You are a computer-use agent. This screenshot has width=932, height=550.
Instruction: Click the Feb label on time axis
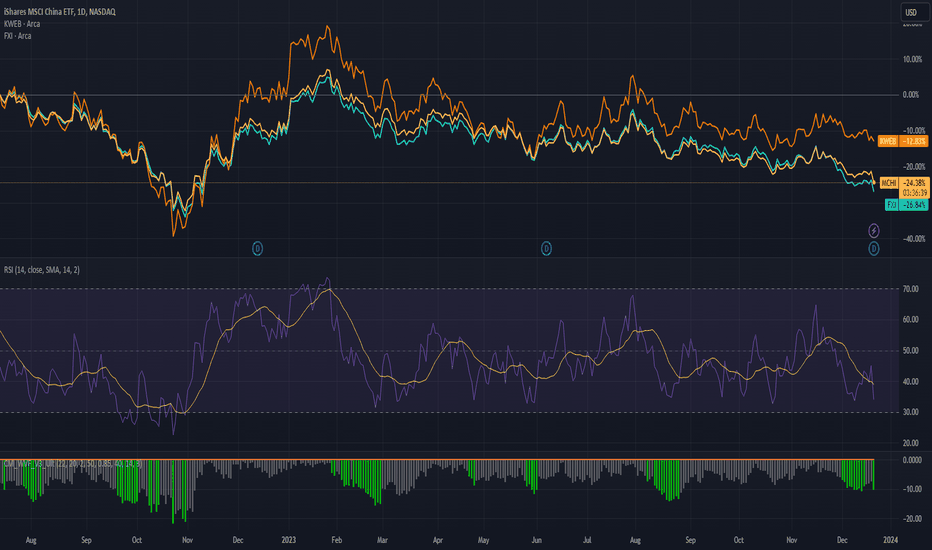[x=336, y=540]
